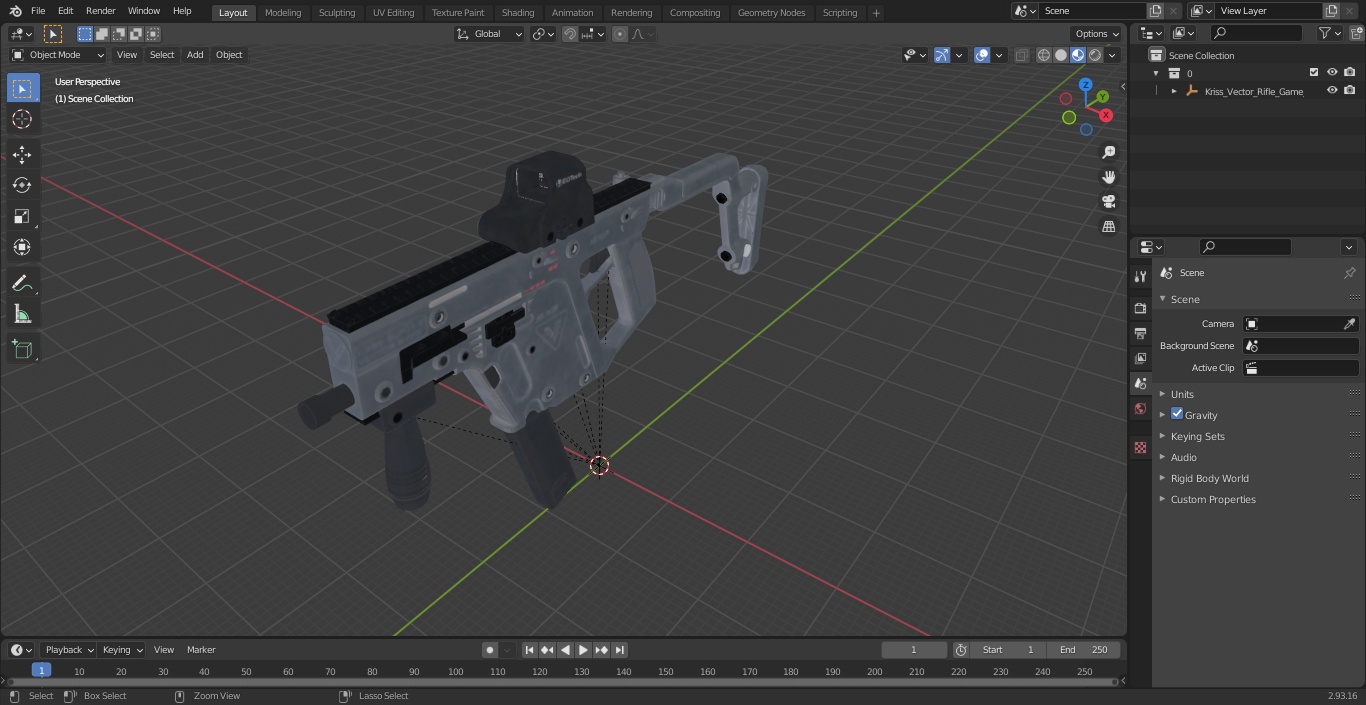
Task: Open Global transform orientation dropdown
Action: (x=490, y=34)
